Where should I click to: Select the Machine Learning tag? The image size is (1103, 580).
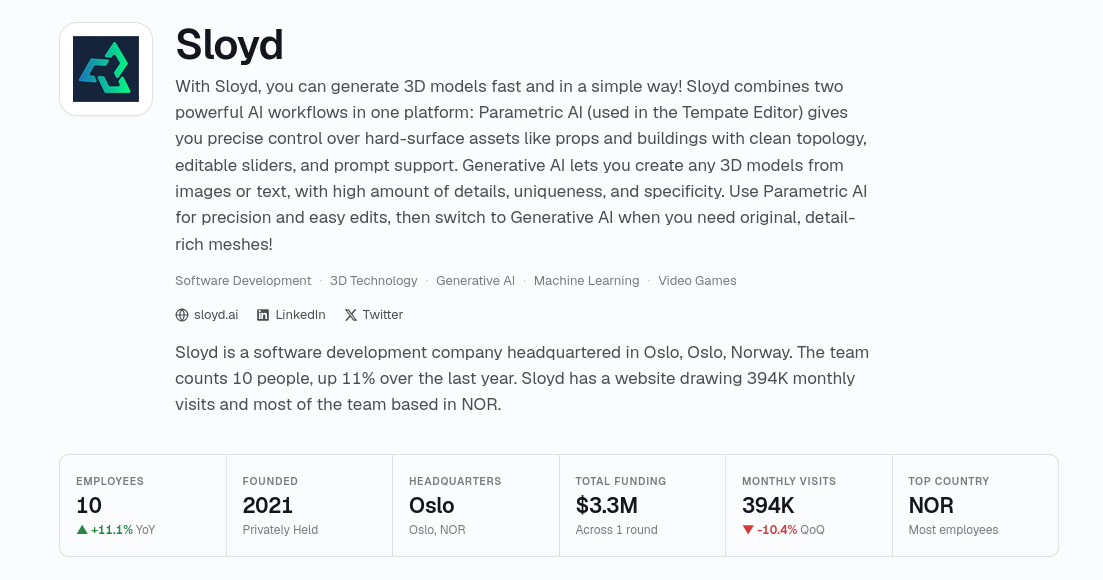[x=587, y=281]
